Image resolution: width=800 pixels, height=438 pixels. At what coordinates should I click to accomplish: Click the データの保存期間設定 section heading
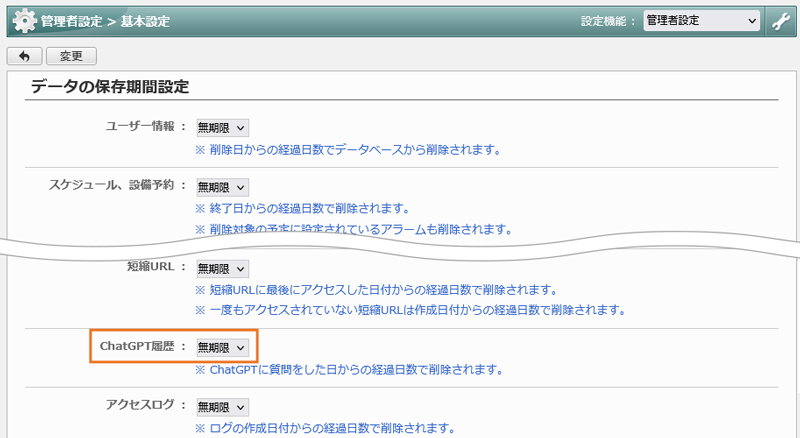(x=110, y=86)
